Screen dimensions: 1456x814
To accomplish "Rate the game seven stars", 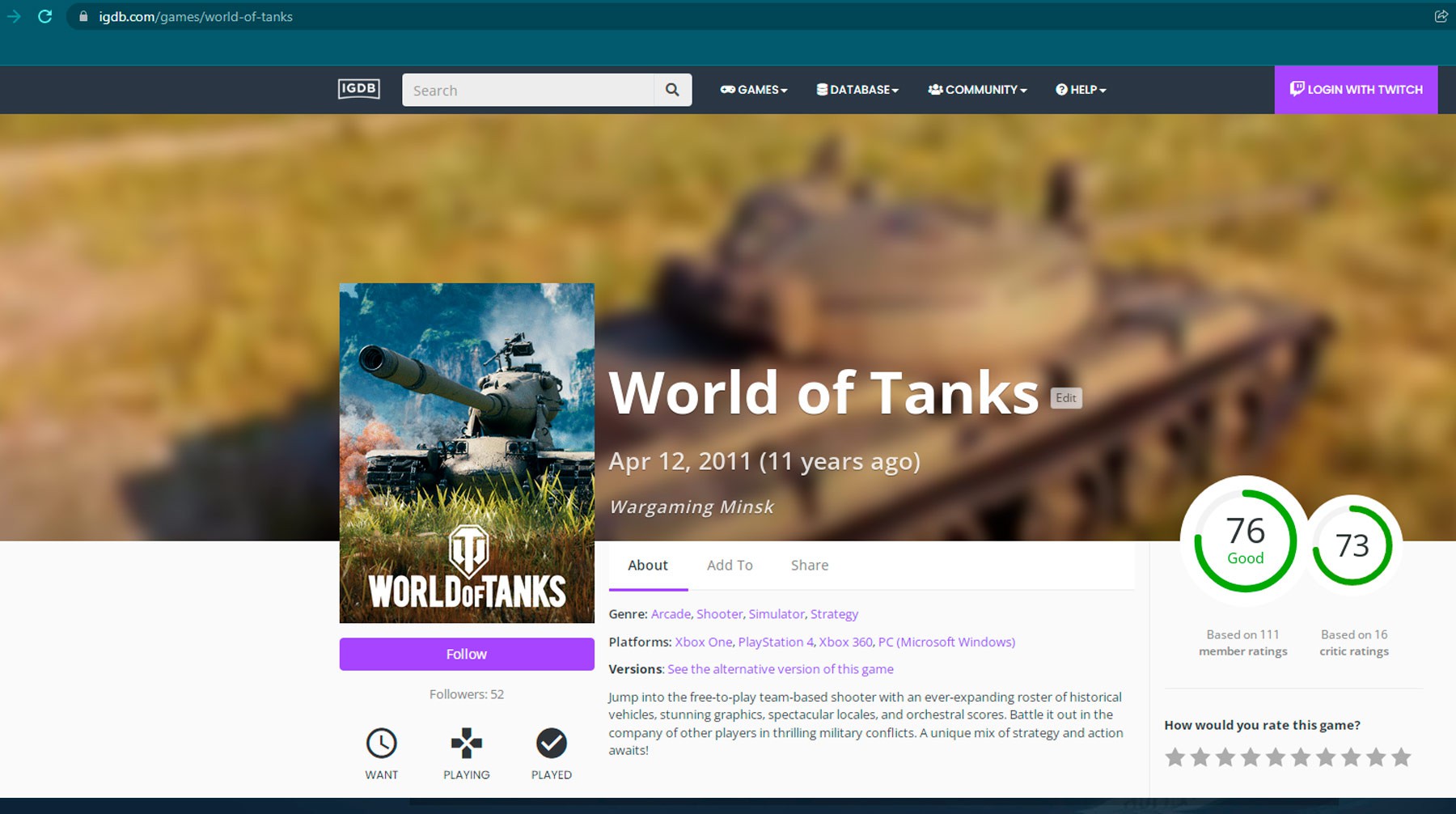I will point(1326,757).
